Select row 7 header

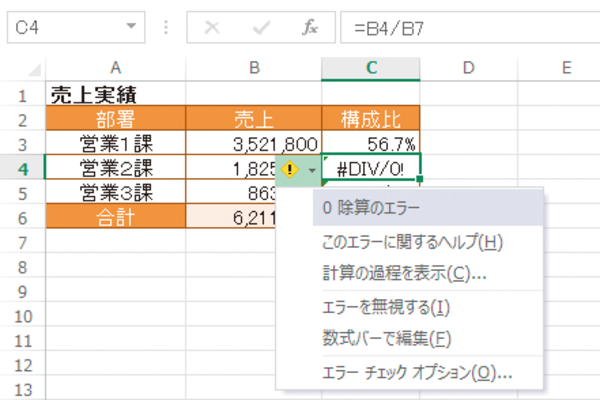[23, 242]
